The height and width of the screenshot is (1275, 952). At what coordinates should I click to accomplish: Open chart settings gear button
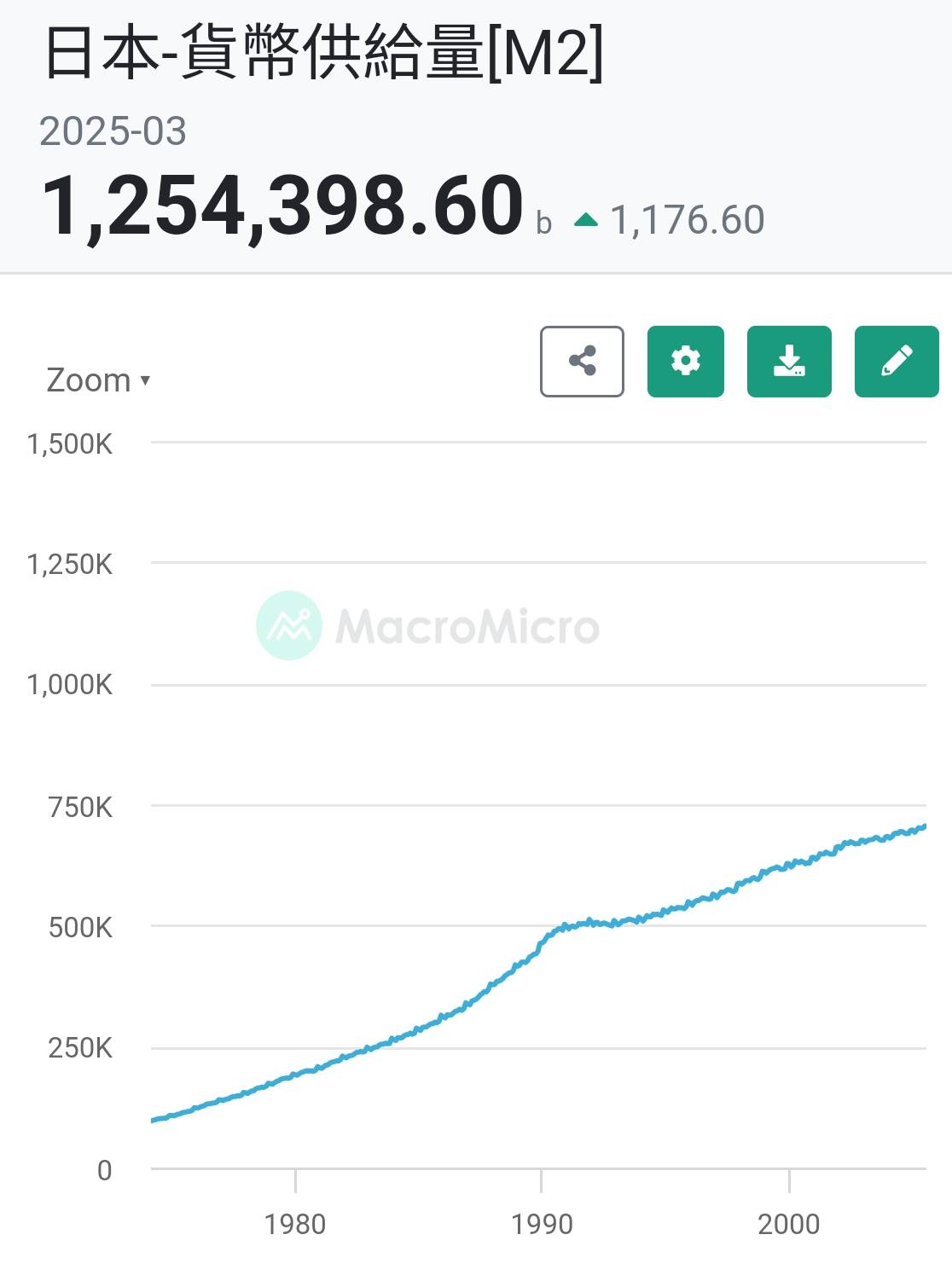tap(685, 362)
